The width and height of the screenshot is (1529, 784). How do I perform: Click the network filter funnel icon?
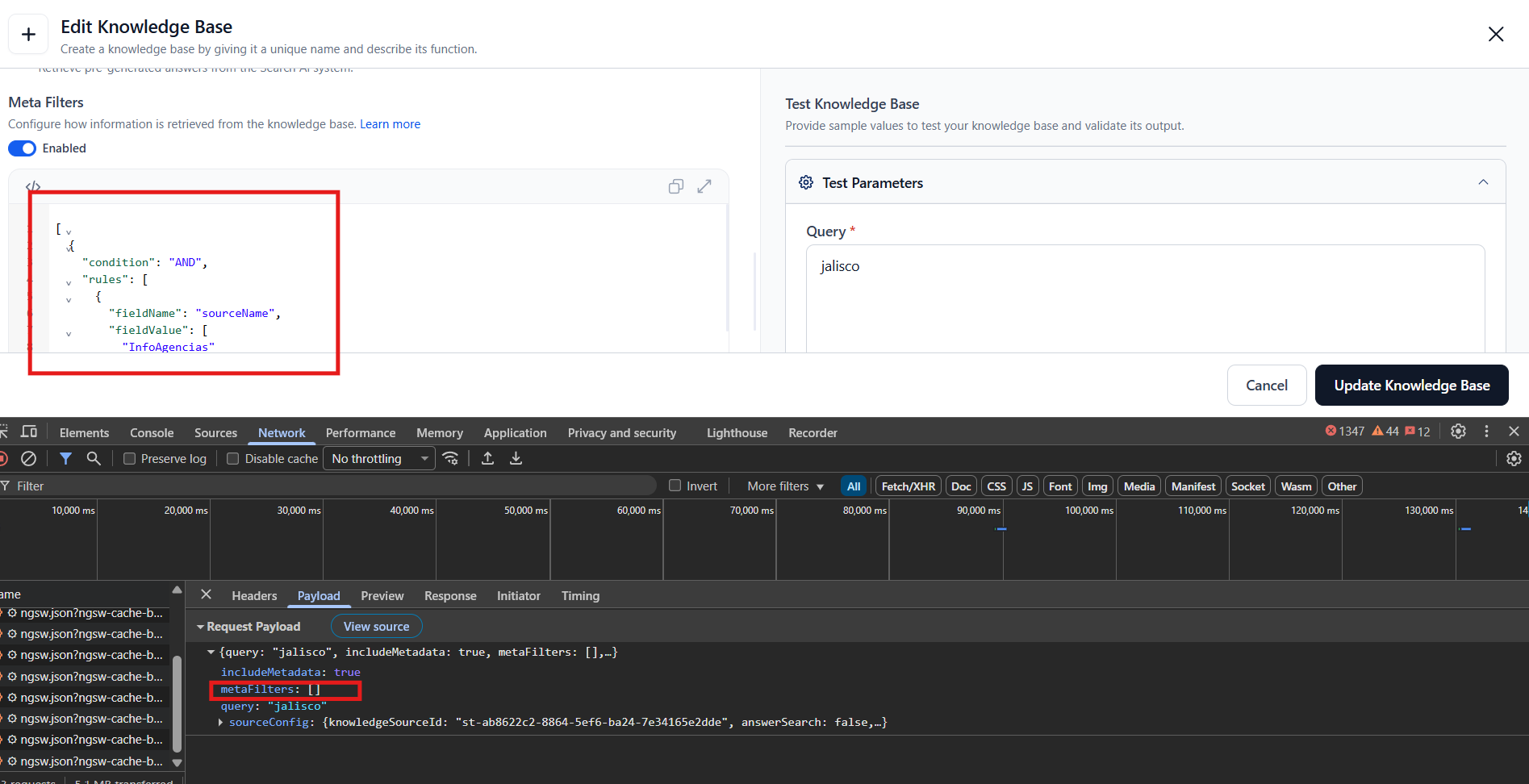[65, 458]
